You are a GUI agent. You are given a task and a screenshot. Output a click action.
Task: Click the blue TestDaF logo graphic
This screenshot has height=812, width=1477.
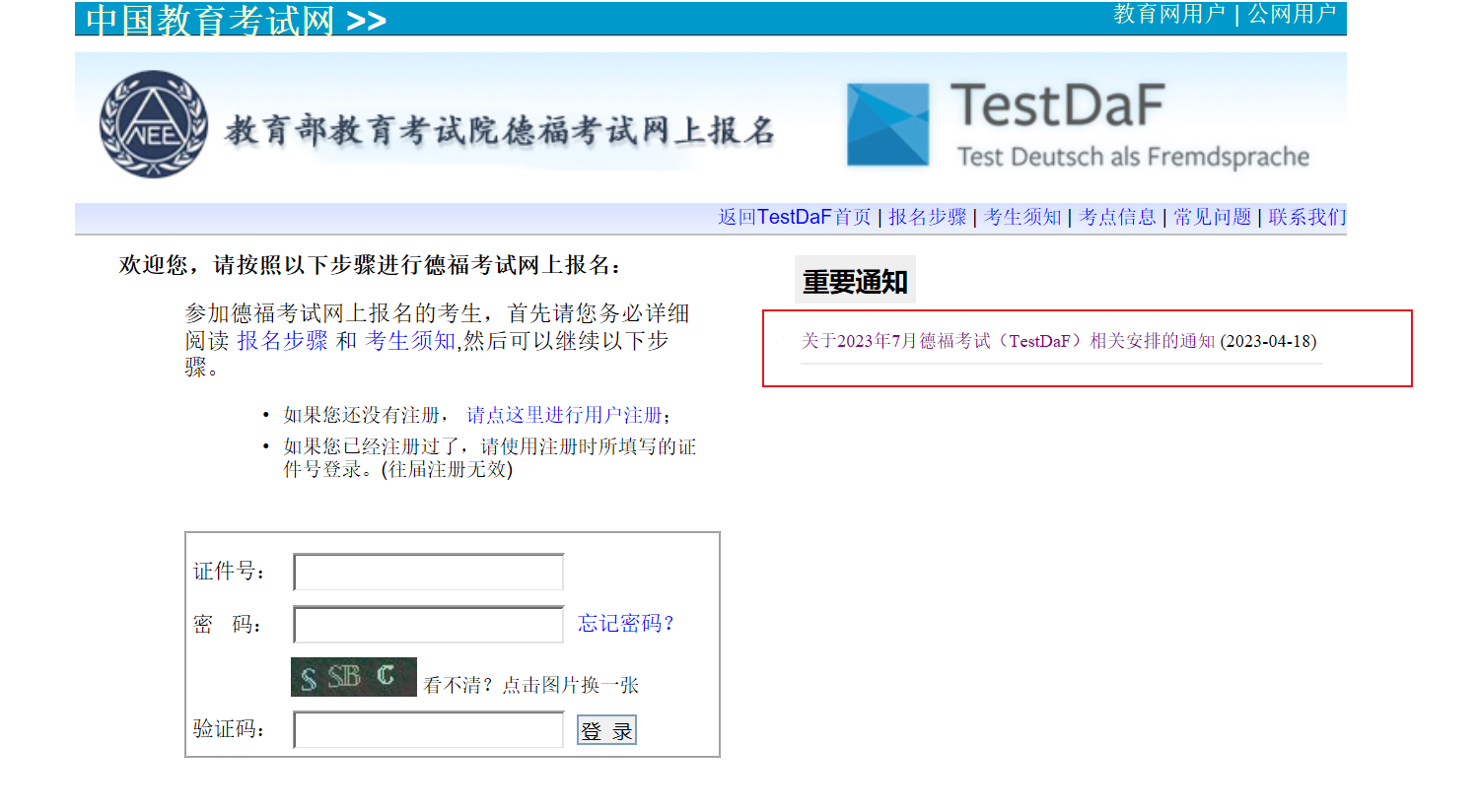click(888, 124)
